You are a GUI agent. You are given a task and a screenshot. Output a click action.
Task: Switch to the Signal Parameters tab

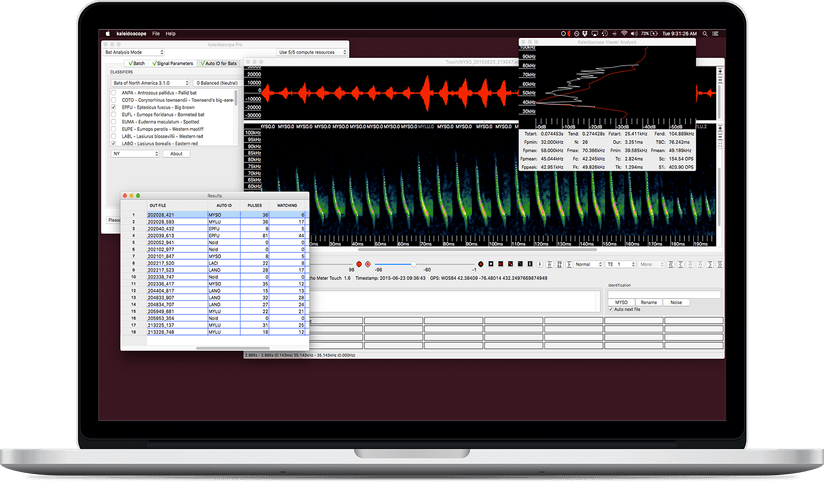173,63
